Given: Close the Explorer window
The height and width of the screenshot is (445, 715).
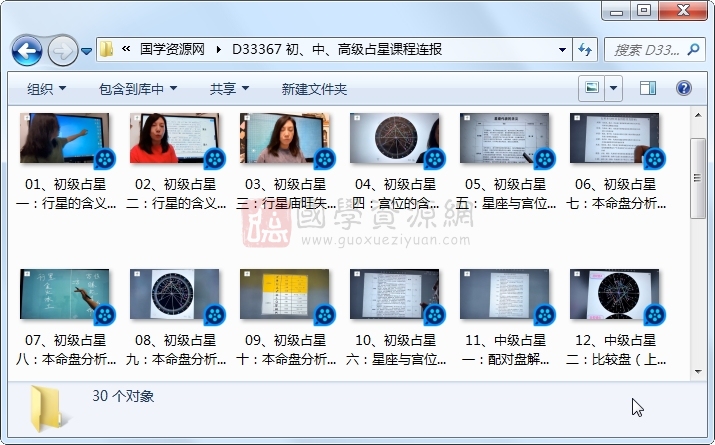Looking at the screenshot, I should tap(683, 11).
